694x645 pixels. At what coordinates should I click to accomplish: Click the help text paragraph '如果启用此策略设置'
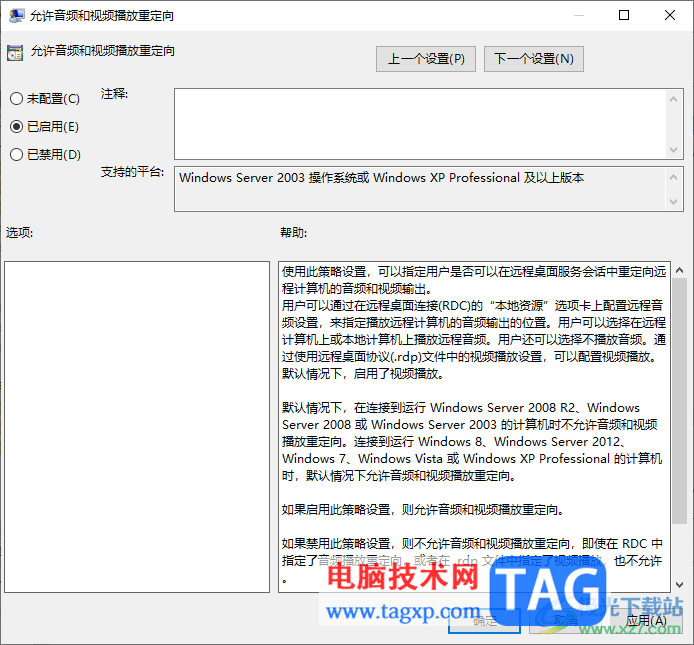(336, 510)
